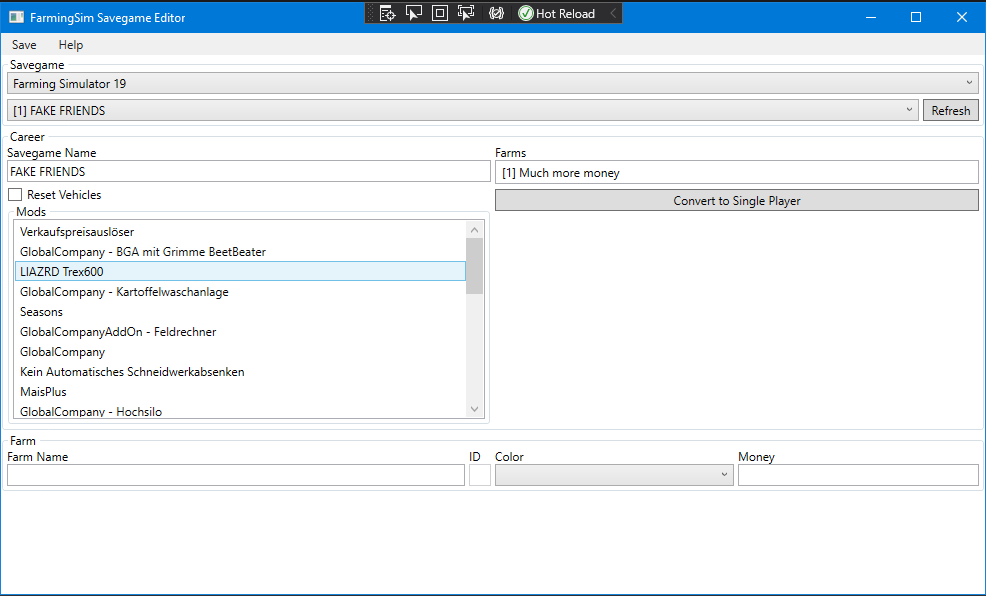The width and height of the screenshot is (986, 596).
Task: Select 'GlobalCompany - Kartoffelwaschanlage' mod
Action: click(x=240, y=292)
